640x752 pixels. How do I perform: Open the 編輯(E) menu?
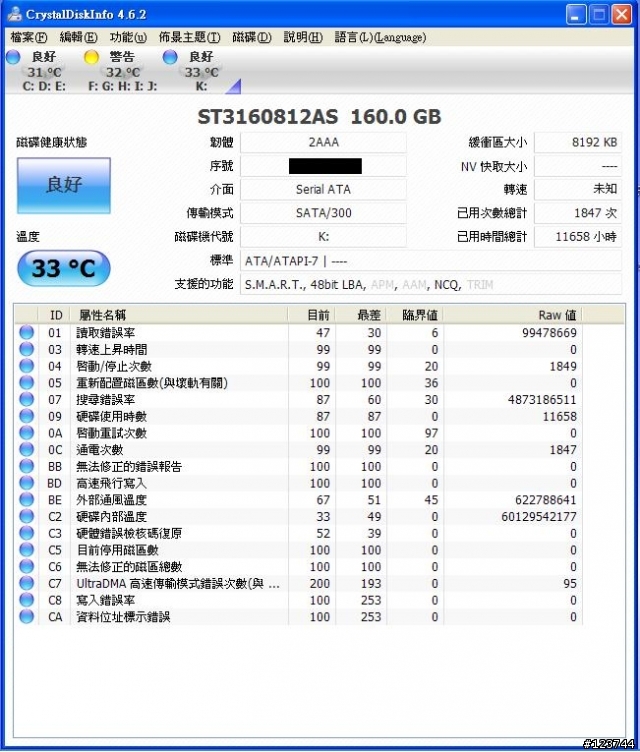(78, 37)
